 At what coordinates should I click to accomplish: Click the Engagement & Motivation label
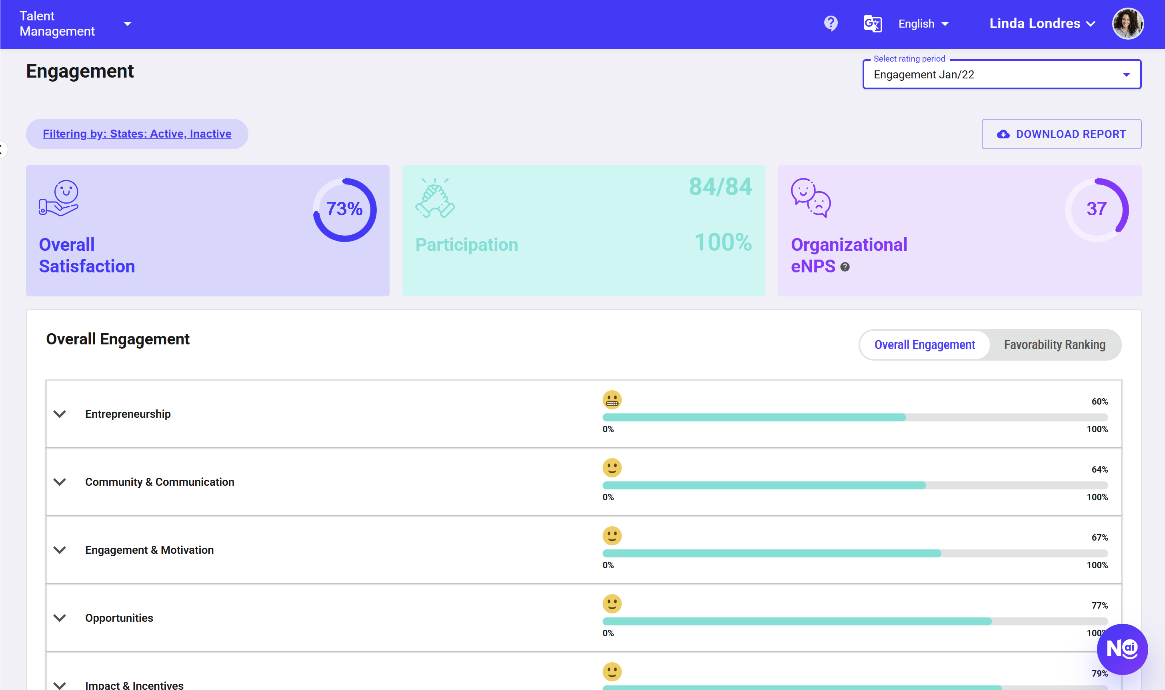[x=149, y=550]
